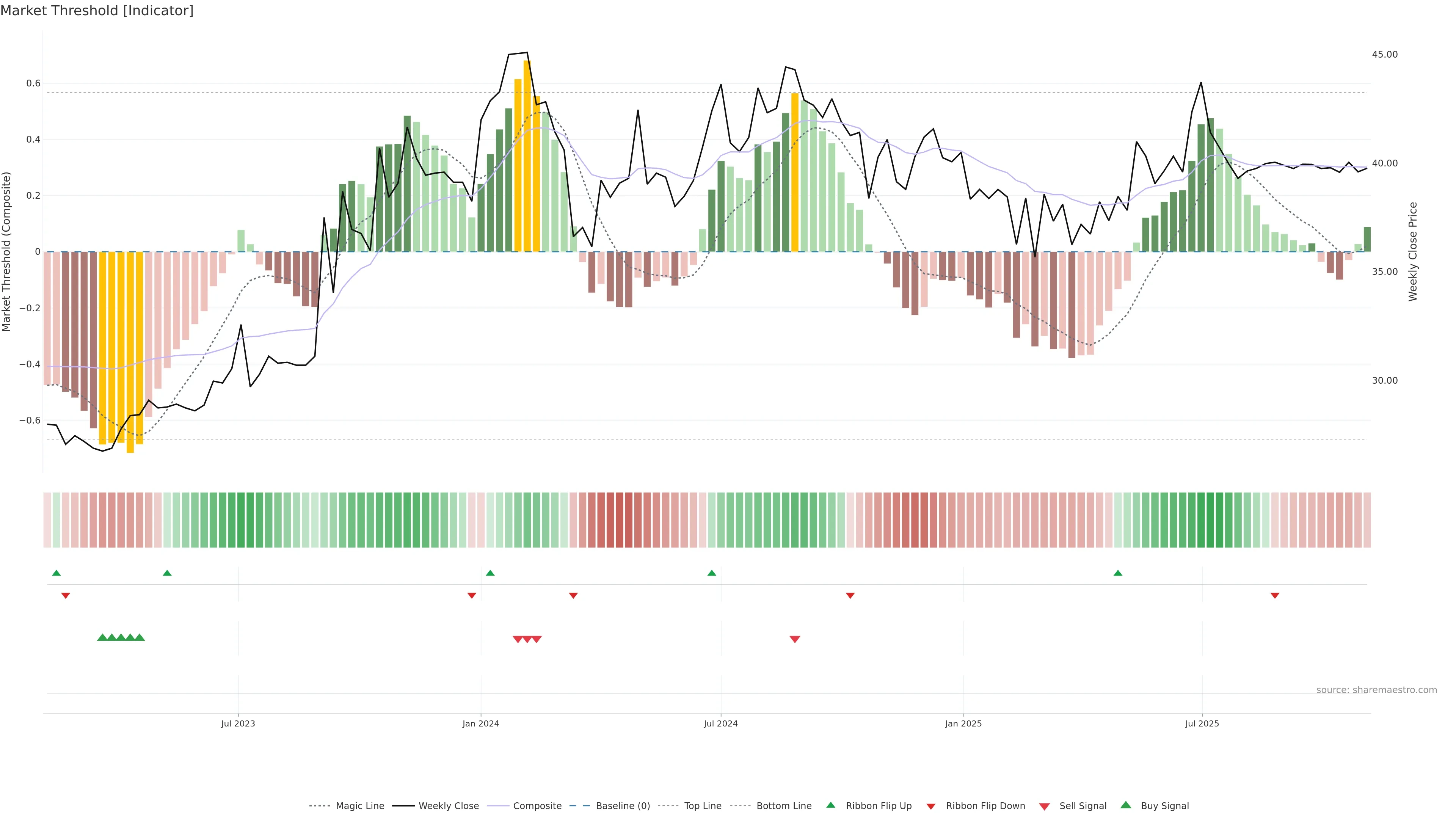Click the leftmost Buy Signal triangle in the cluster
This screenshot has height=819, width=1456.
[x=102, y=637]
